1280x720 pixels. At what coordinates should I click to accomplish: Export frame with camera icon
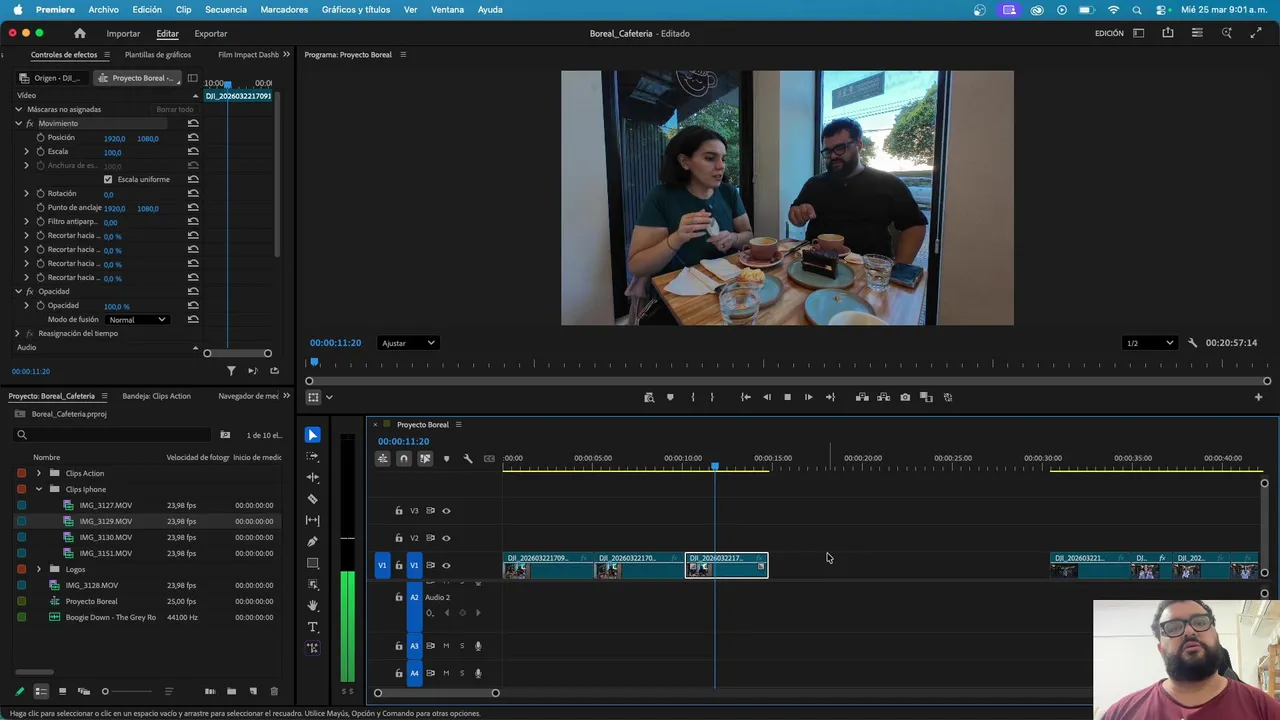coord(905,397)
